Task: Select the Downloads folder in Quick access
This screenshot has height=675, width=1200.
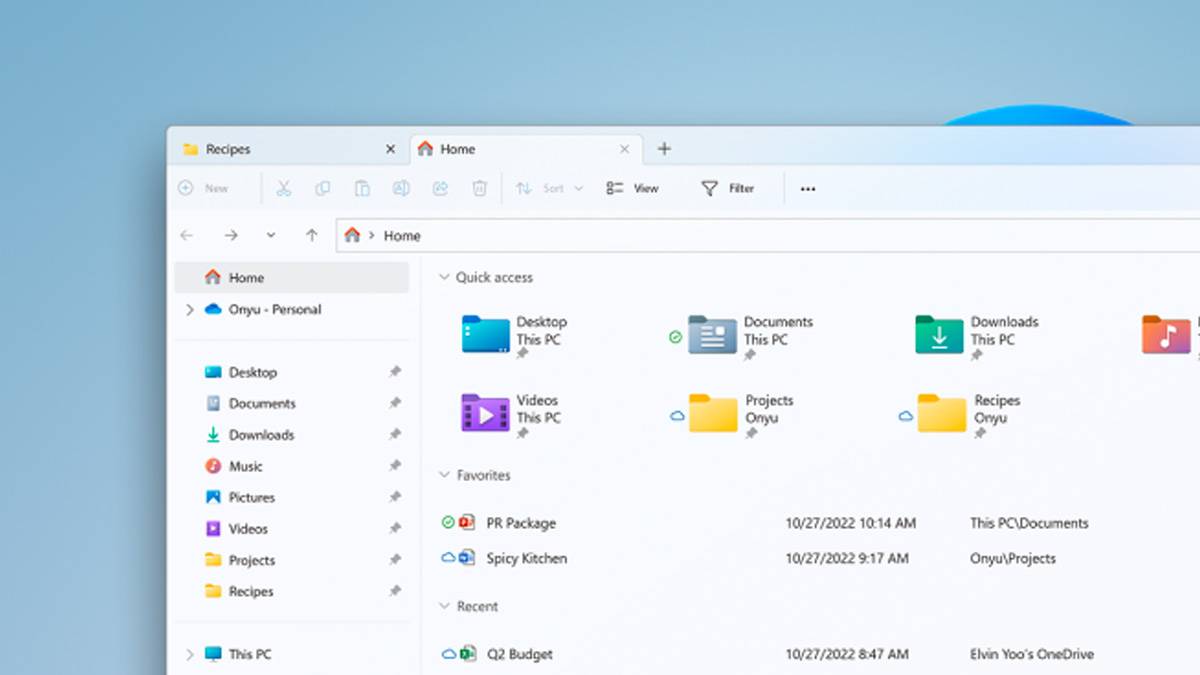Action: coord(978,335)
